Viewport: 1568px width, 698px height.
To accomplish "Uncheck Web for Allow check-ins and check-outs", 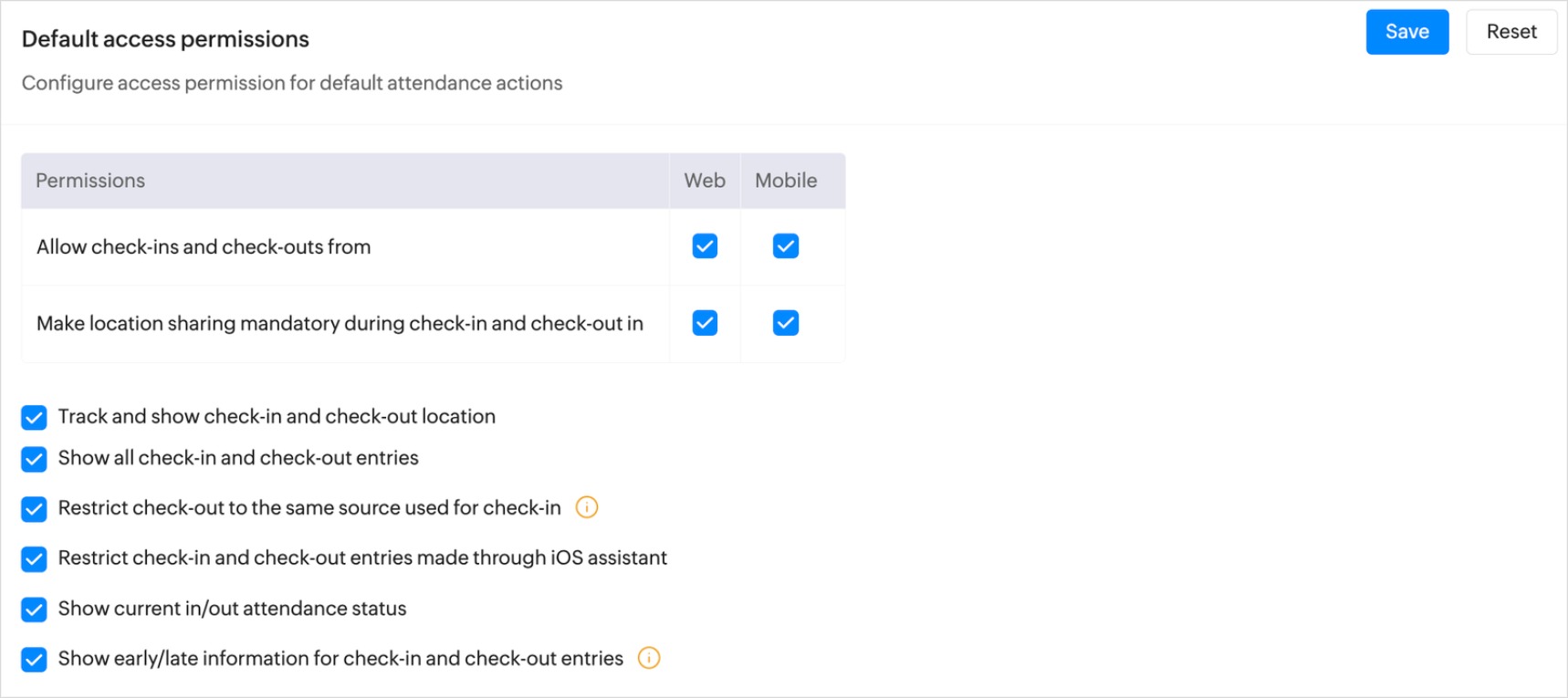I will 705,246.
